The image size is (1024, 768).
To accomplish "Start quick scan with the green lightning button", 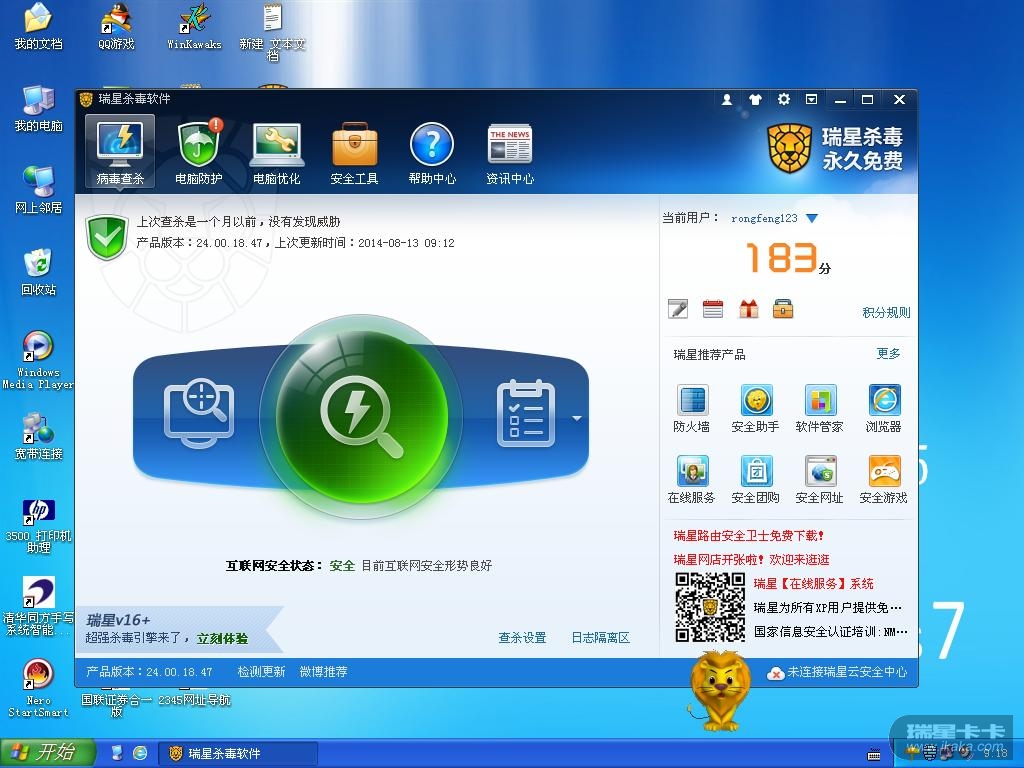I will point(361,417).
